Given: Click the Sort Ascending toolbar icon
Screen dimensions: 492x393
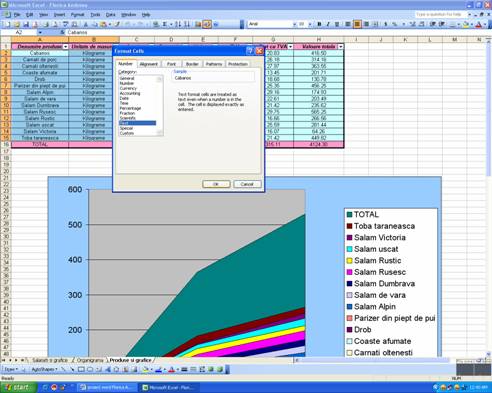Looking at the screenshot, I should (178, 24).
